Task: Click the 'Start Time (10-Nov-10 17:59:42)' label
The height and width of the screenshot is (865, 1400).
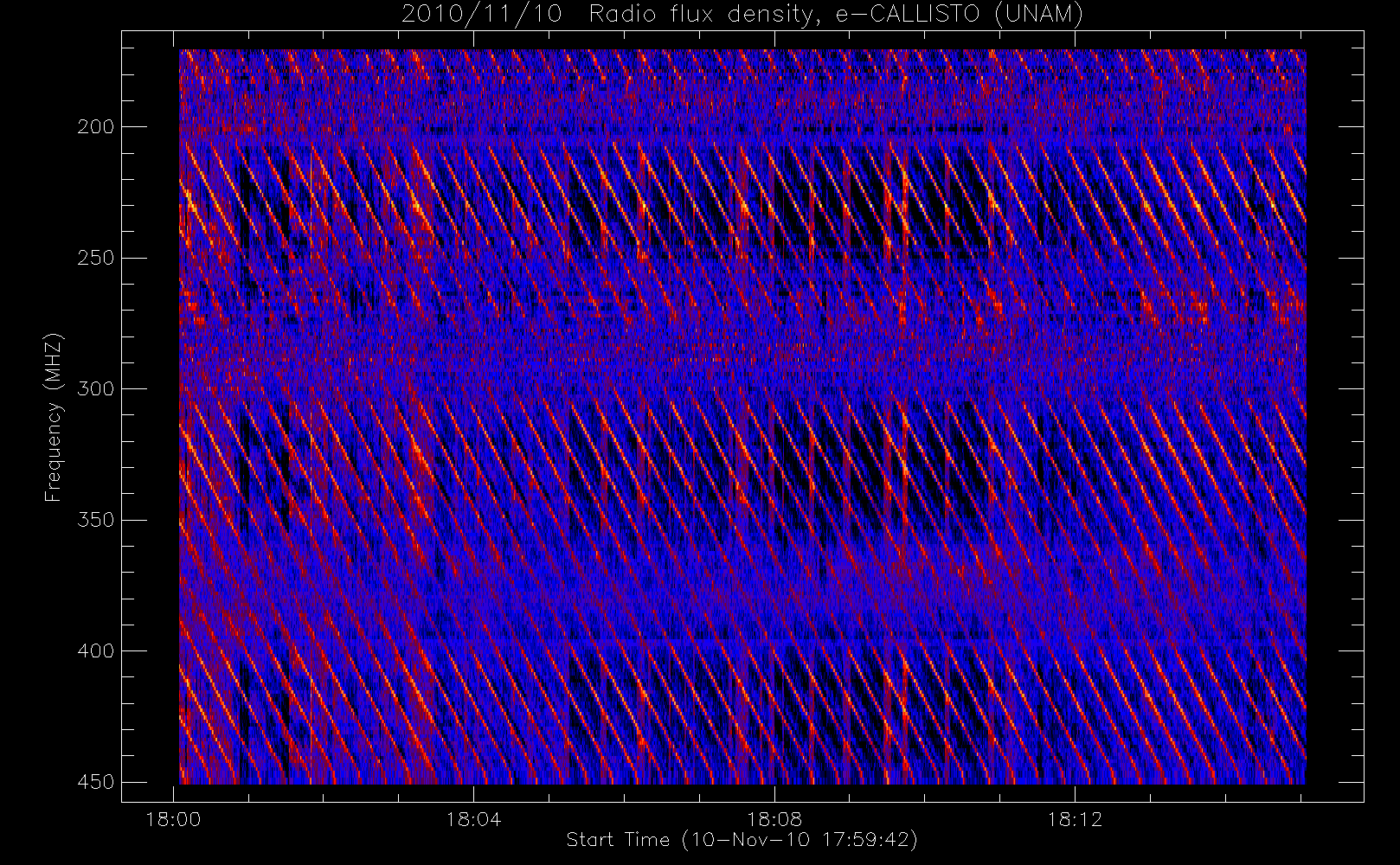Action: 742,840
